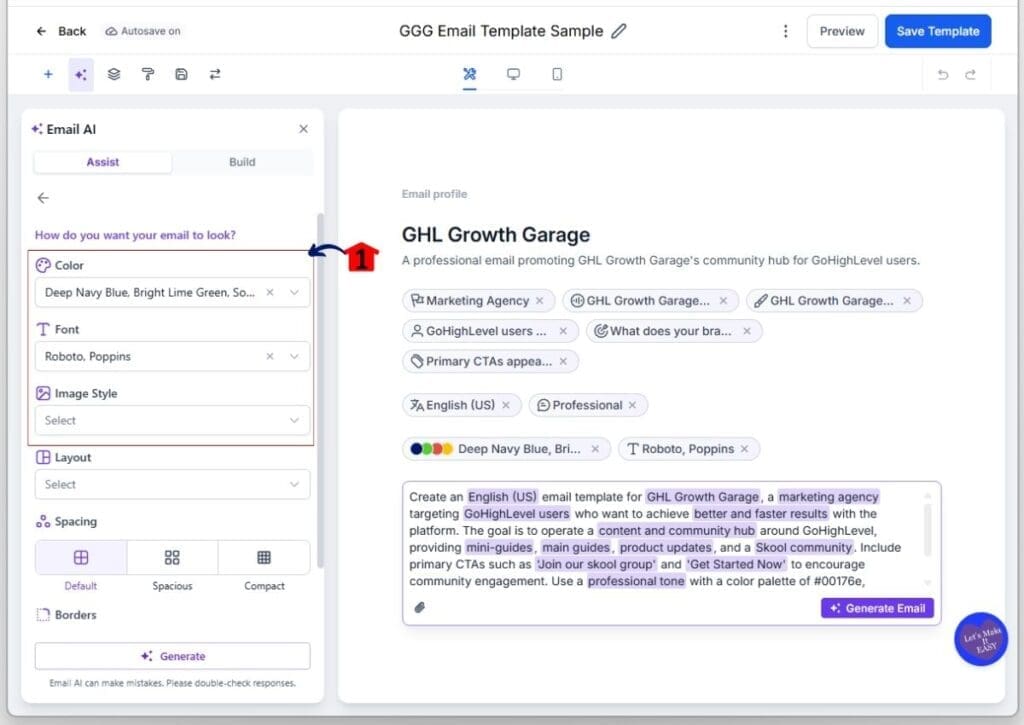Click the save icon in the toolbar
1024x725 pixels.
coord(181,74)
